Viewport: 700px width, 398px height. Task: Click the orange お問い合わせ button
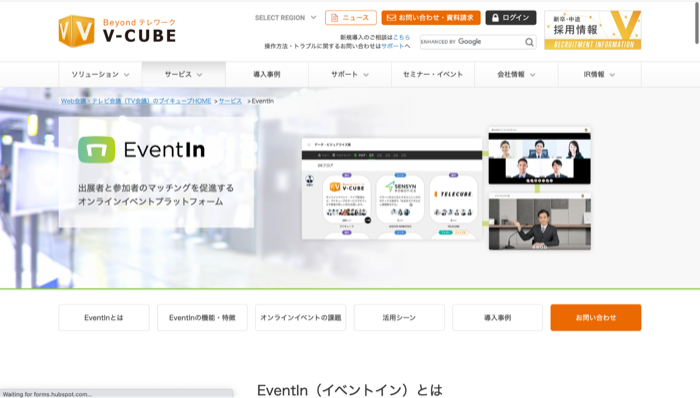pyautogui.click(x=596, y=318)
